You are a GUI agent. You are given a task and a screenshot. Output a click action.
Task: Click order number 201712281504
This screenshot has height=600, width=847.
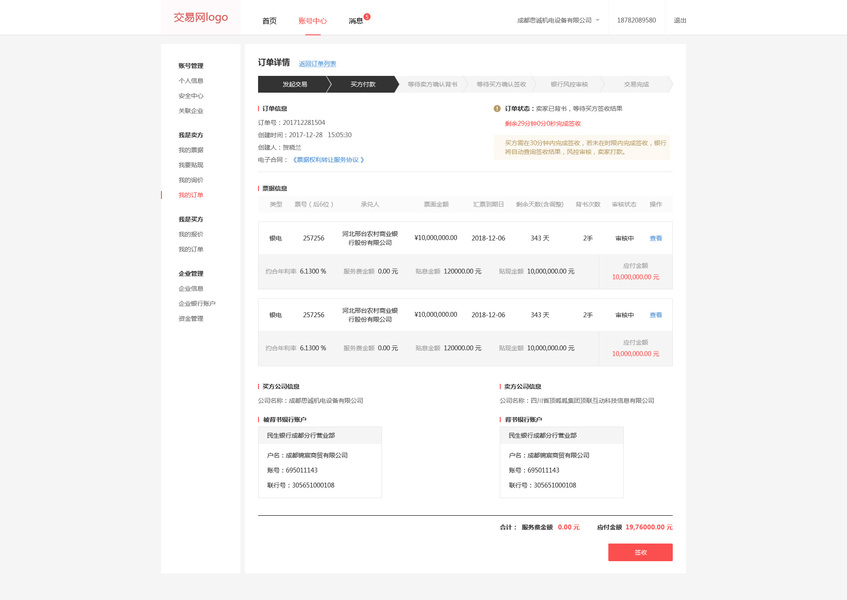tap(304, 123)
